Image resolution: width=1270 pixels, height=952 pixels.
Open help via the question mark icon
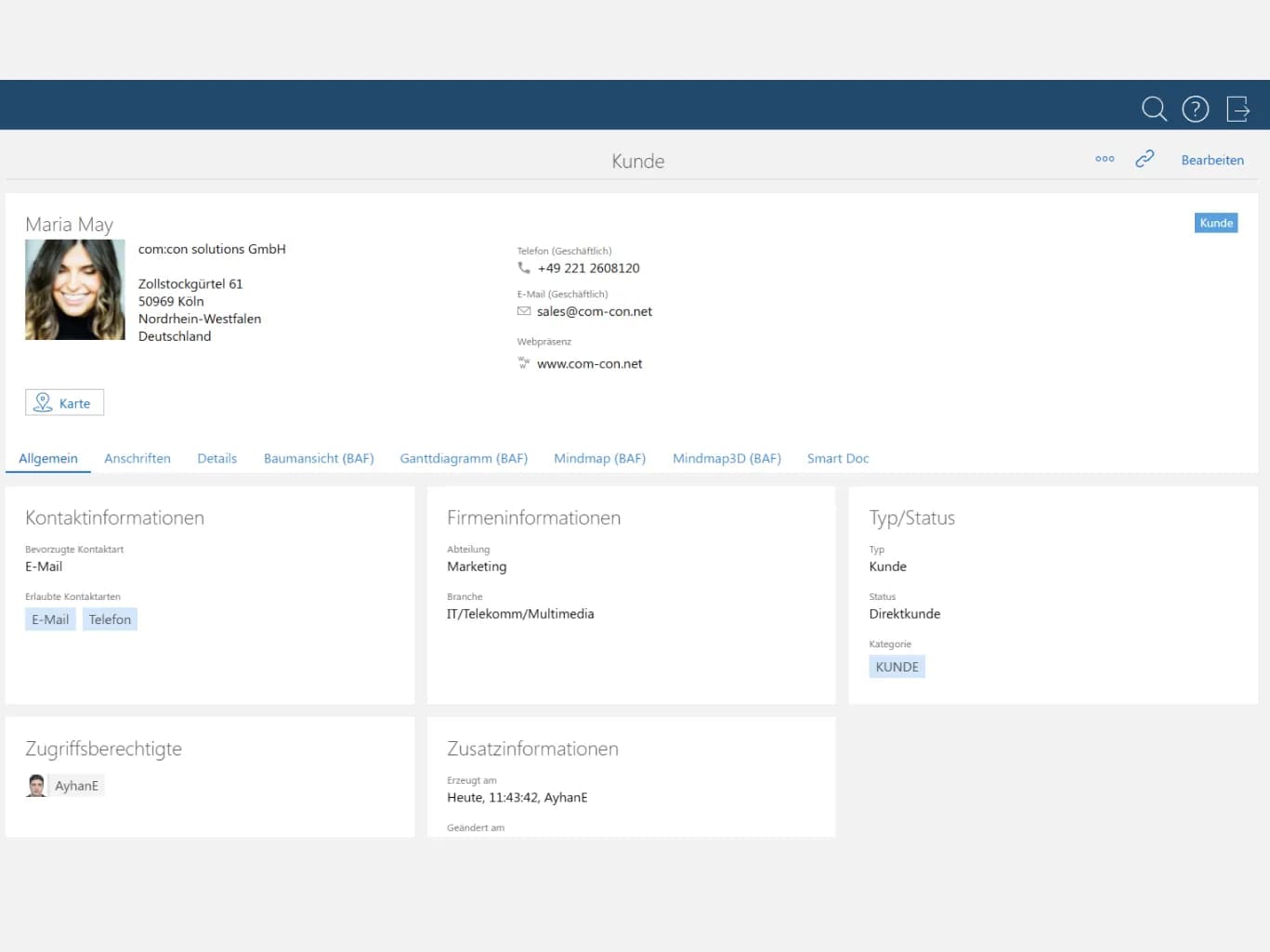1196,109
